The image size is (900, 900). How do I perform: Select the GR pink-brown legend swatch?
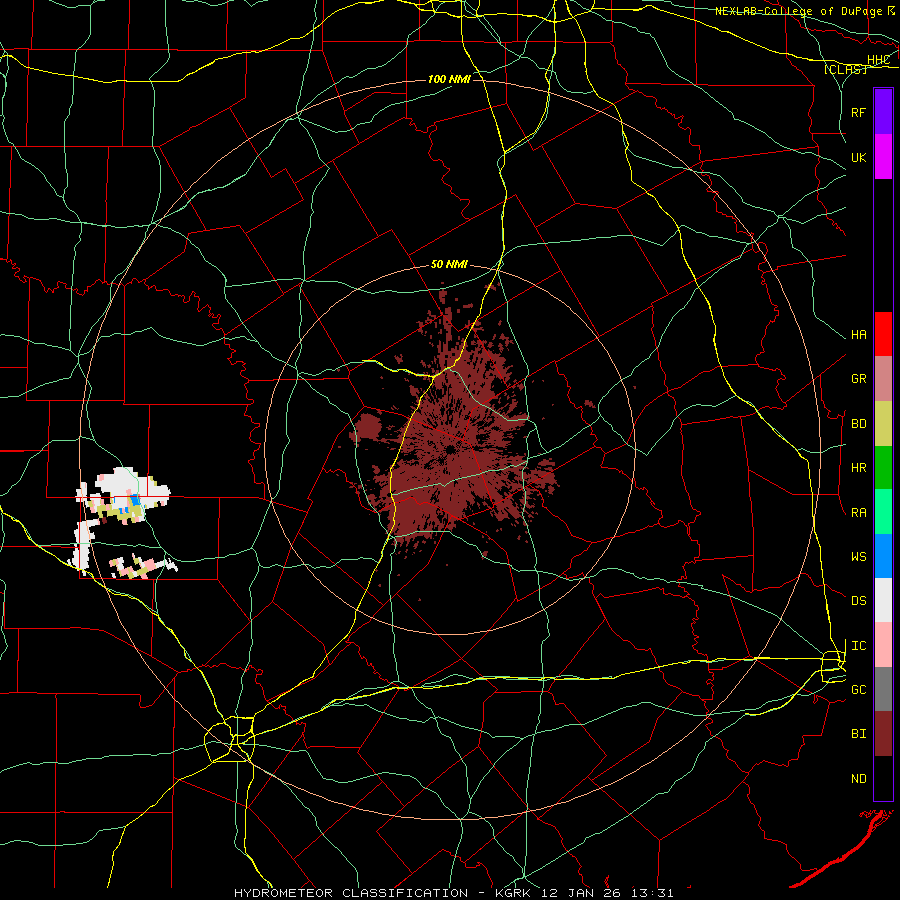pyautogui.click(x=883, y=379)
